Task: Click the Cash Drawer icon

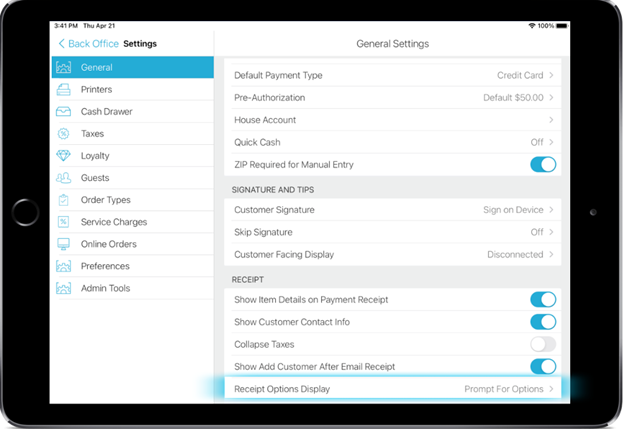Action: pos(64,112)
